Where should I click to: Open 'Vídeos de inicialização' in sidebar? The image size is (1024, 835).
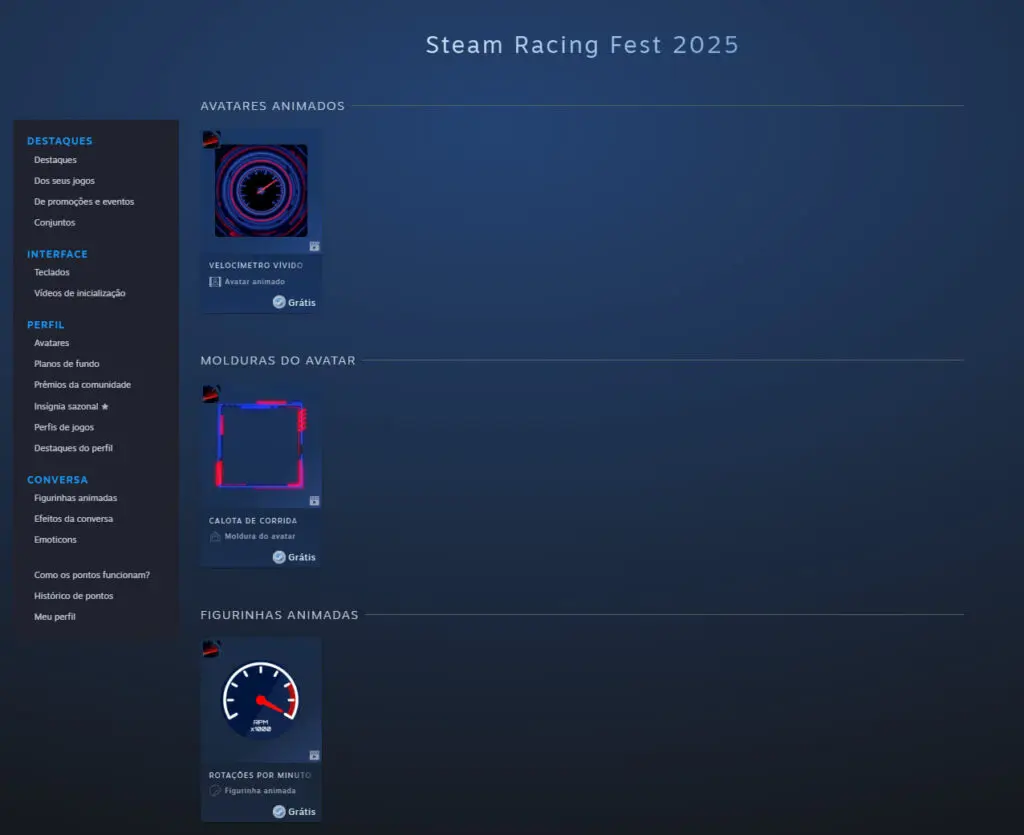[x=80, y=293]
